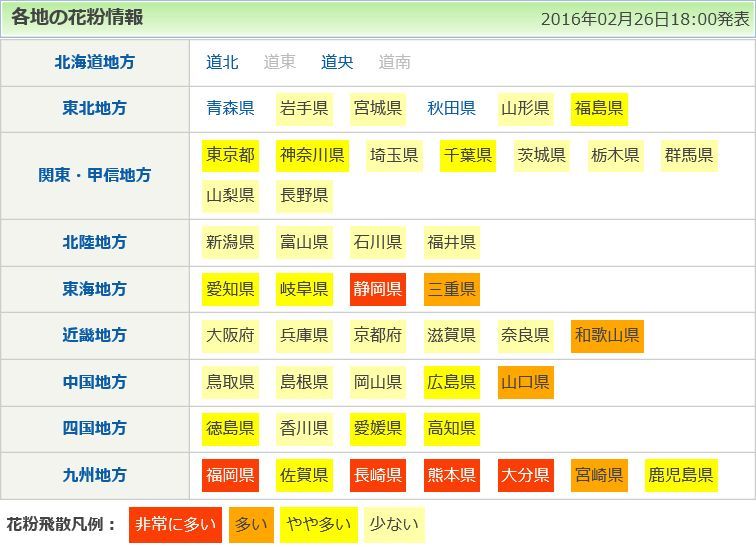Select the 大阪府 link
Image resolution: width=756 pixels, height=547 pixels.
pos(230,336)
